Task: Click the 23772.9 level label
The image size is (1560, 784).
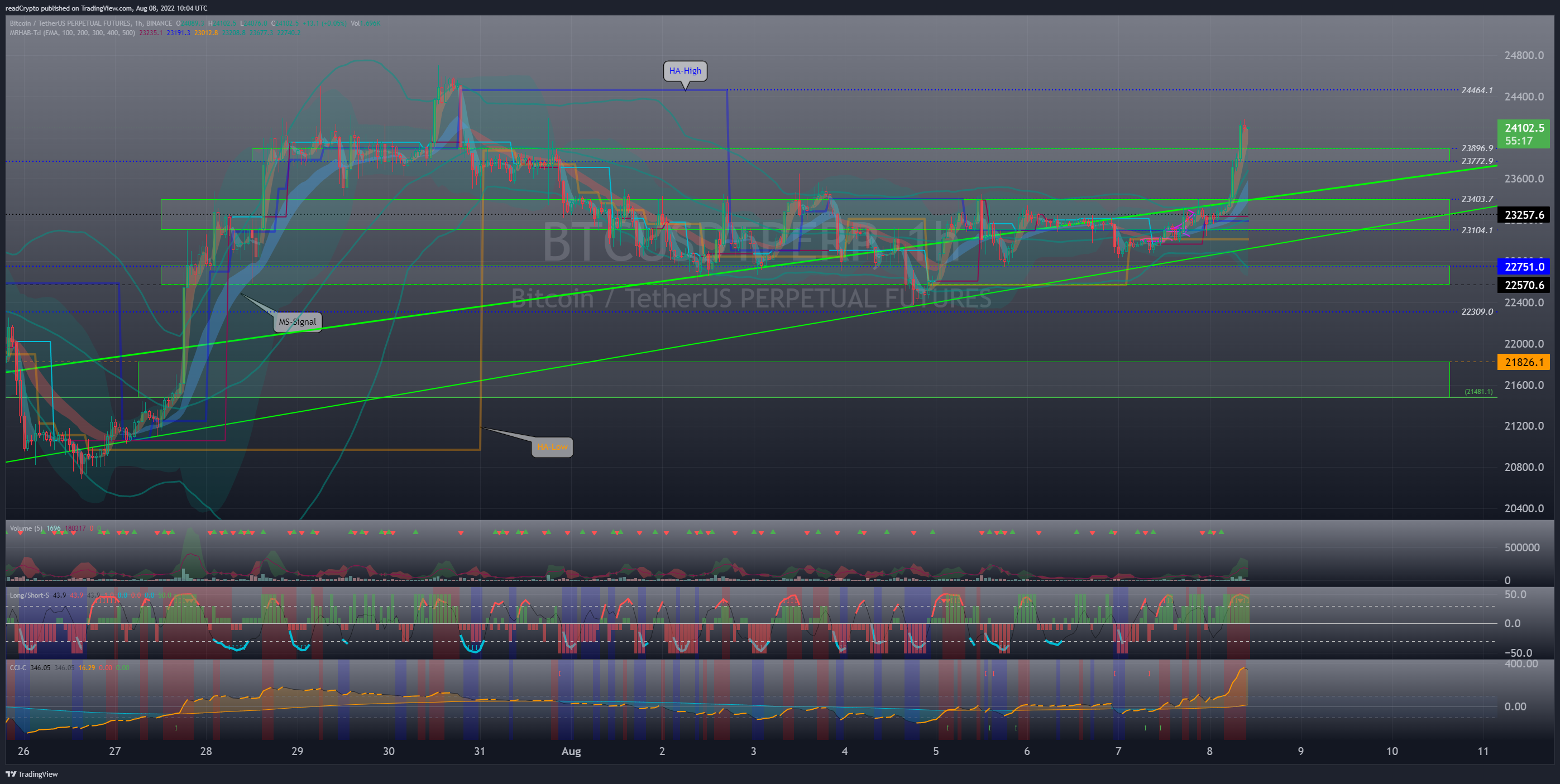Action: 1477,161
